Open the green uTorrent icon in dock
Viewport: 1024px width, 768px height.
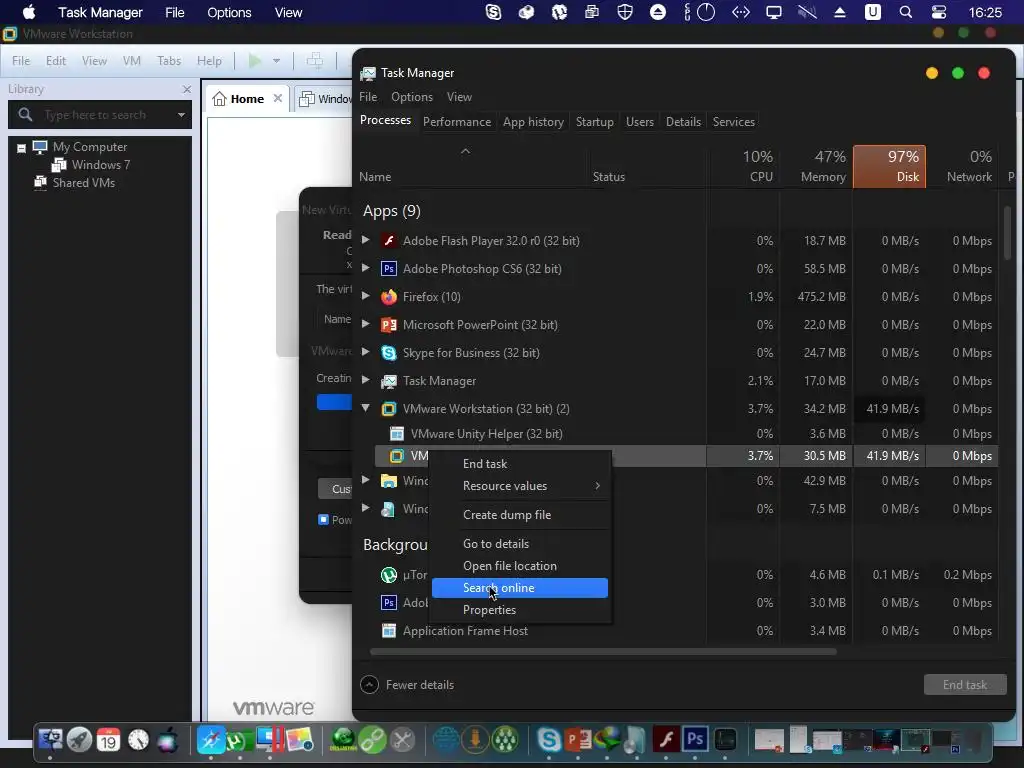click(x=238, y=740)
